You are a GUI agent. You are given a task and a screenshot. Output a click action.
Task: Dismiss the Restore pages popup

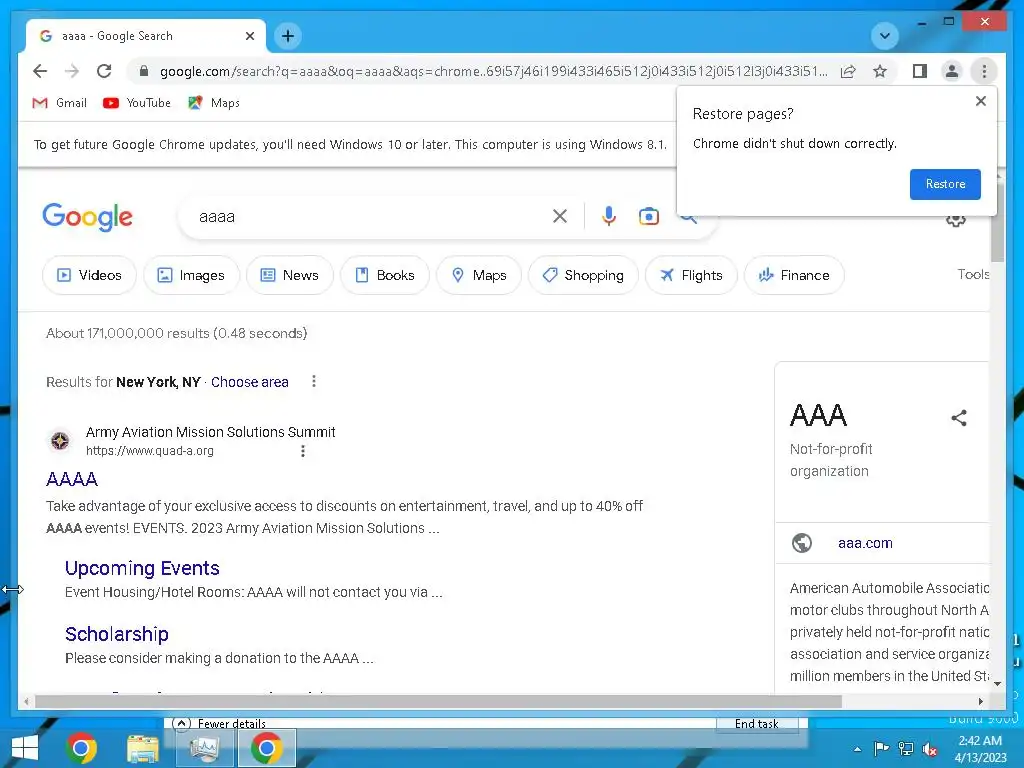pos(980,101)
